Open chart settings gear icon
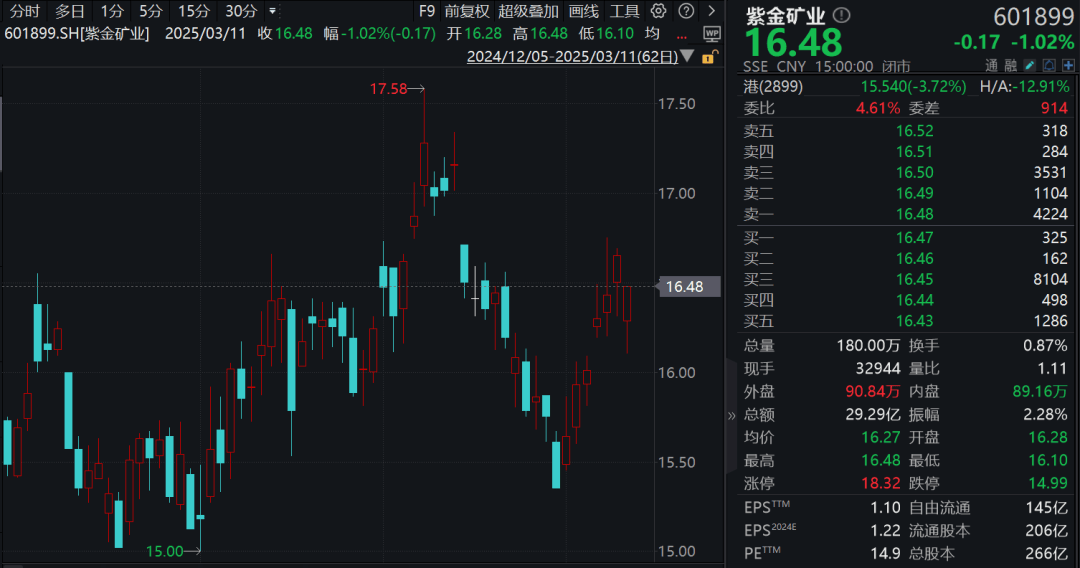 pyautogui.click(x=658, y=11)
